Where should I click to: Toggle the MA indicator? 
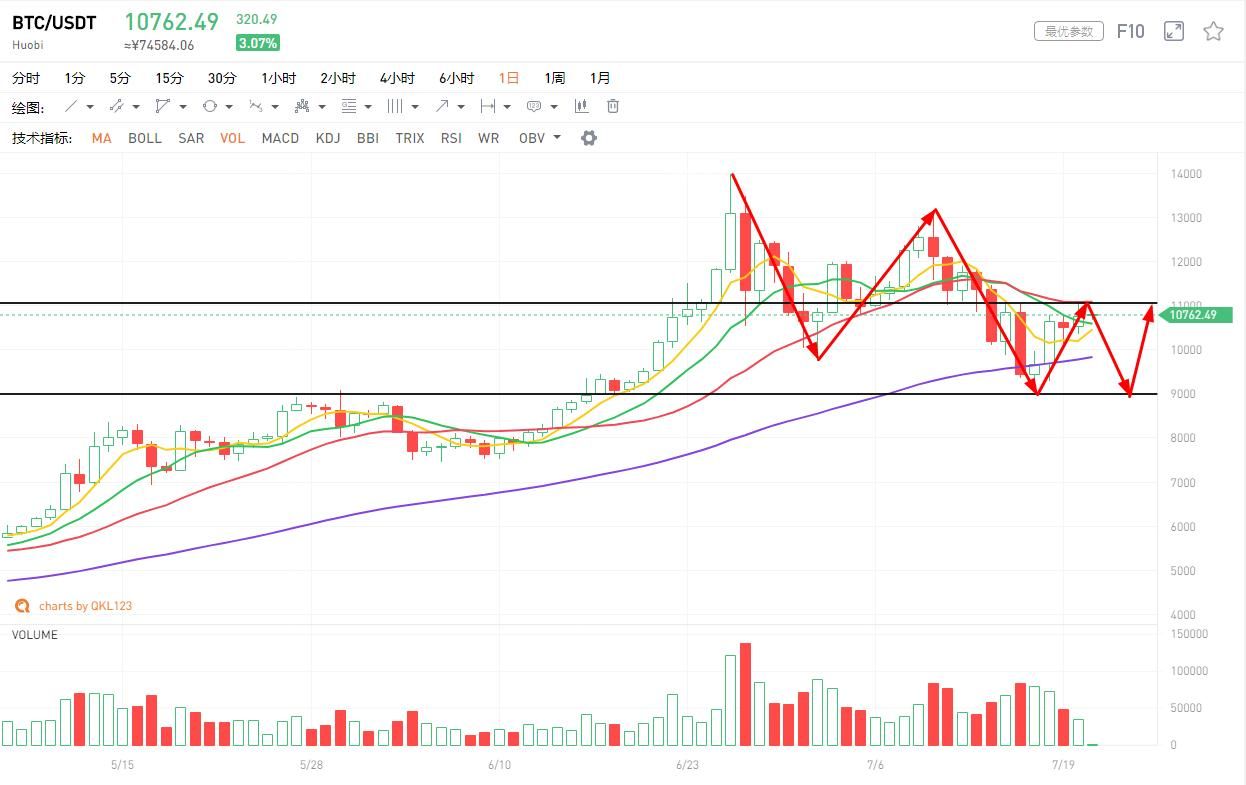[x=101, y=138]
